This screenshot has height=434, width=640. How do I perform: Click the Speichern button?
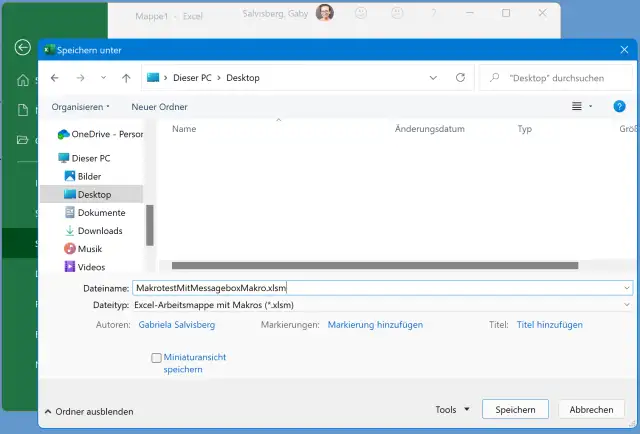515,409
